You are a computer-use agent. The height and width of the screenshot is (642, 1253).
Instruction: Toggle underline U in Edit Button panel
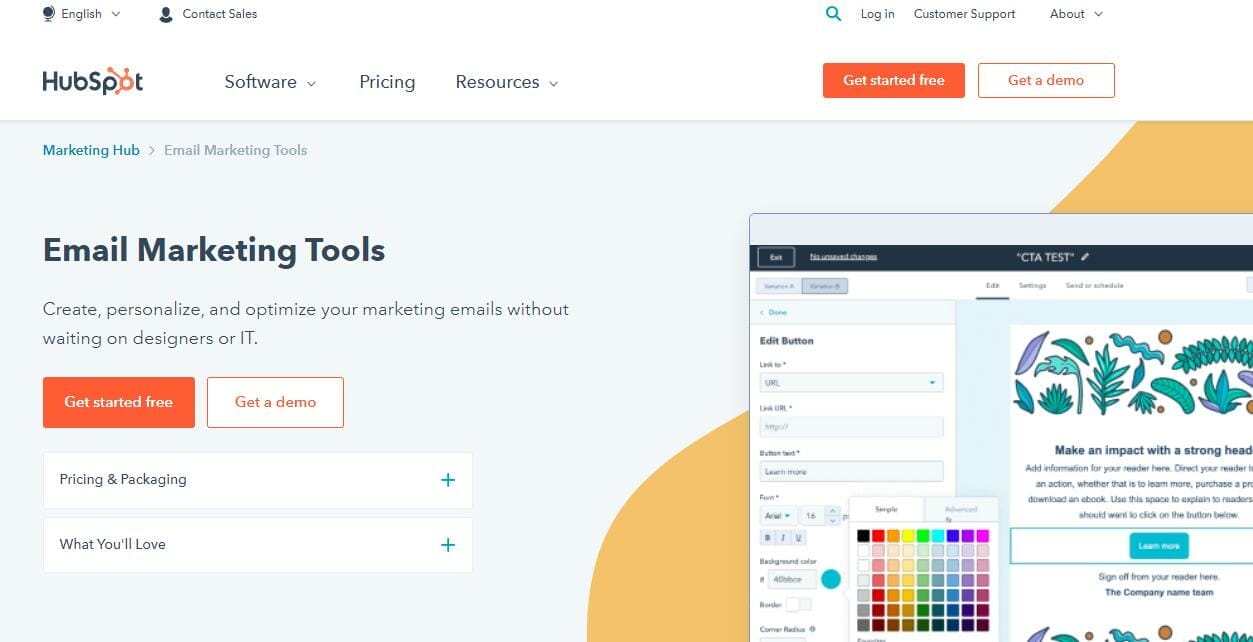[798, 538]
